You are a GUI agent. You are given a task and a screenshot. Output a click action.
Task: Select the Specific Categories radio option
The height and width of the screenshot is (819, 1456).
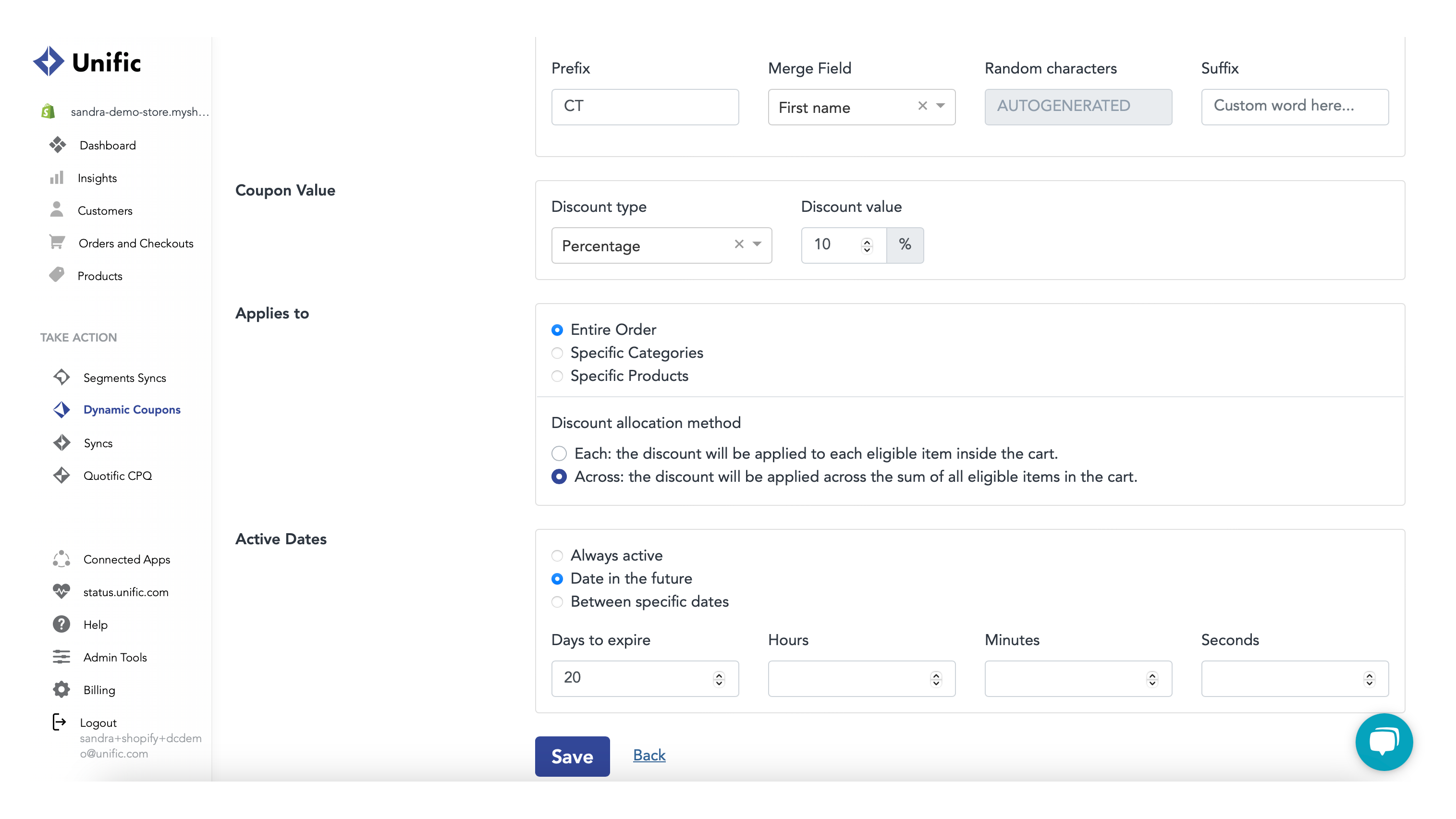(557, 353)
